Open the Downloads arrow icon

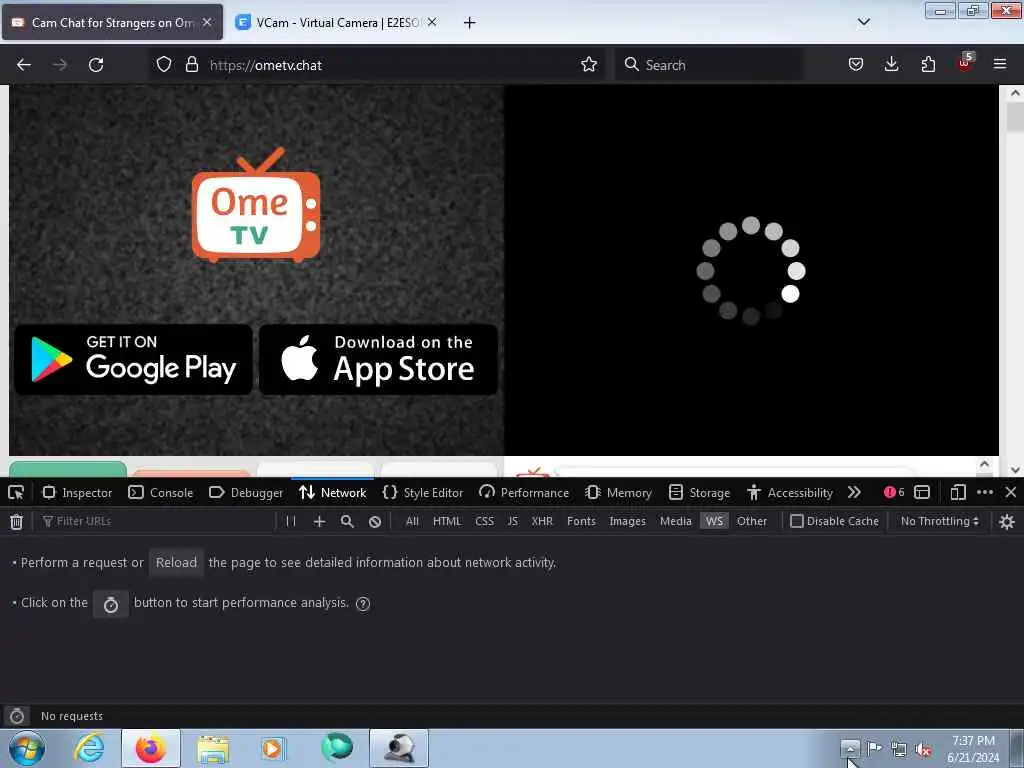pyautogui.click(x=891, y=65)
